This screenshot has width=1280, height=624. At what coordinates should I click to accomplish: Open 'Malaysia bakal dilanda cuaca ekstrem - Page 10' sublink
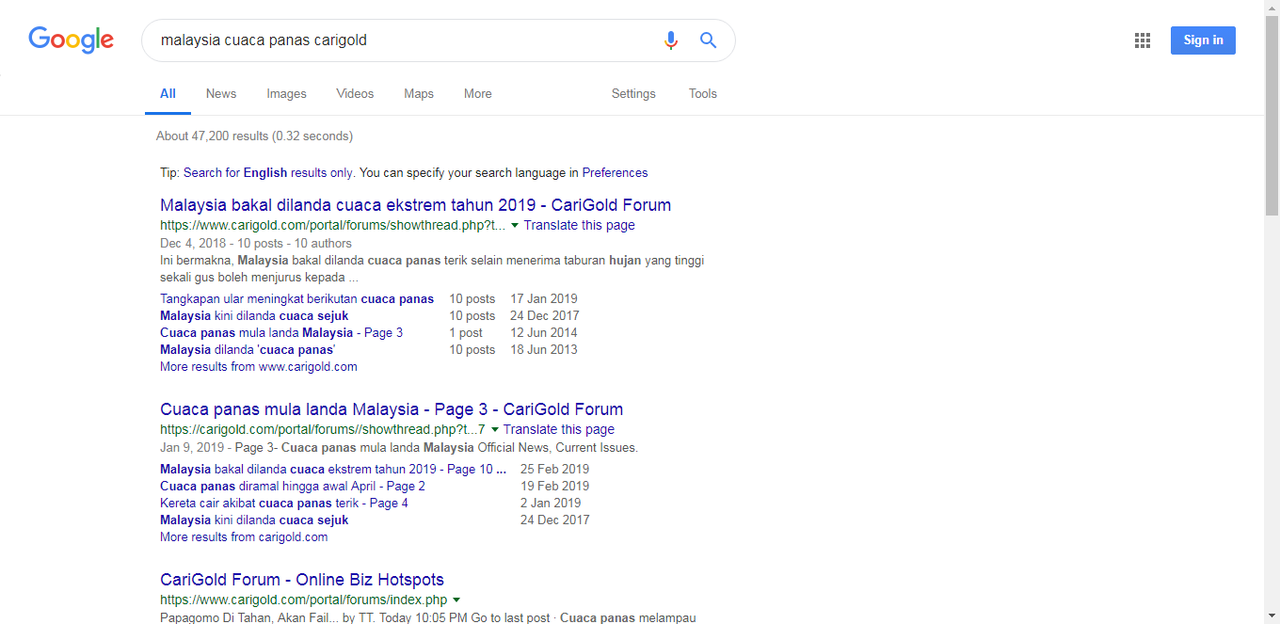pos(333,469)
